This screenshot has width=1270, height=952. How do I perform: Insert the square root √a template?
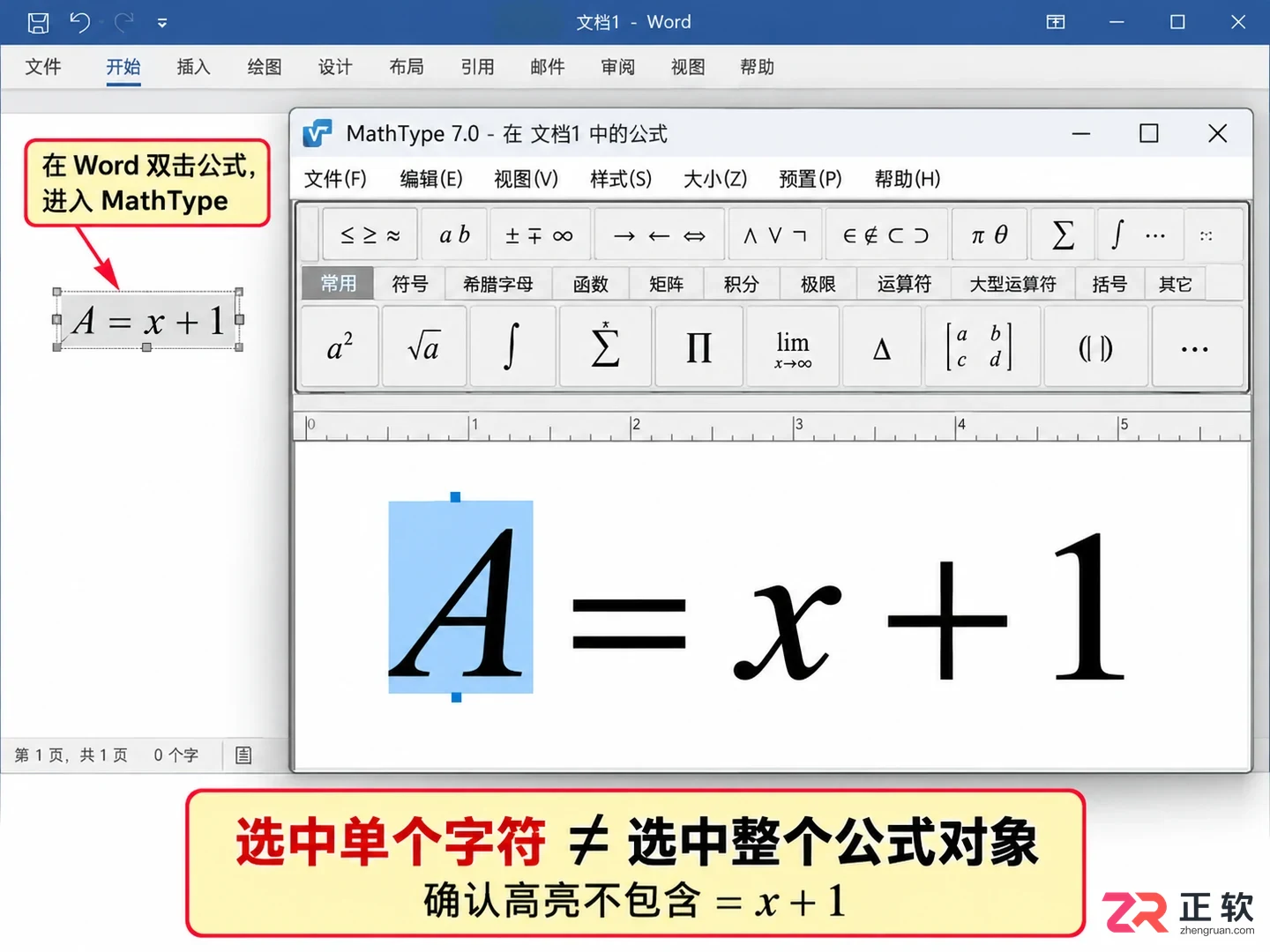[424, 346]
